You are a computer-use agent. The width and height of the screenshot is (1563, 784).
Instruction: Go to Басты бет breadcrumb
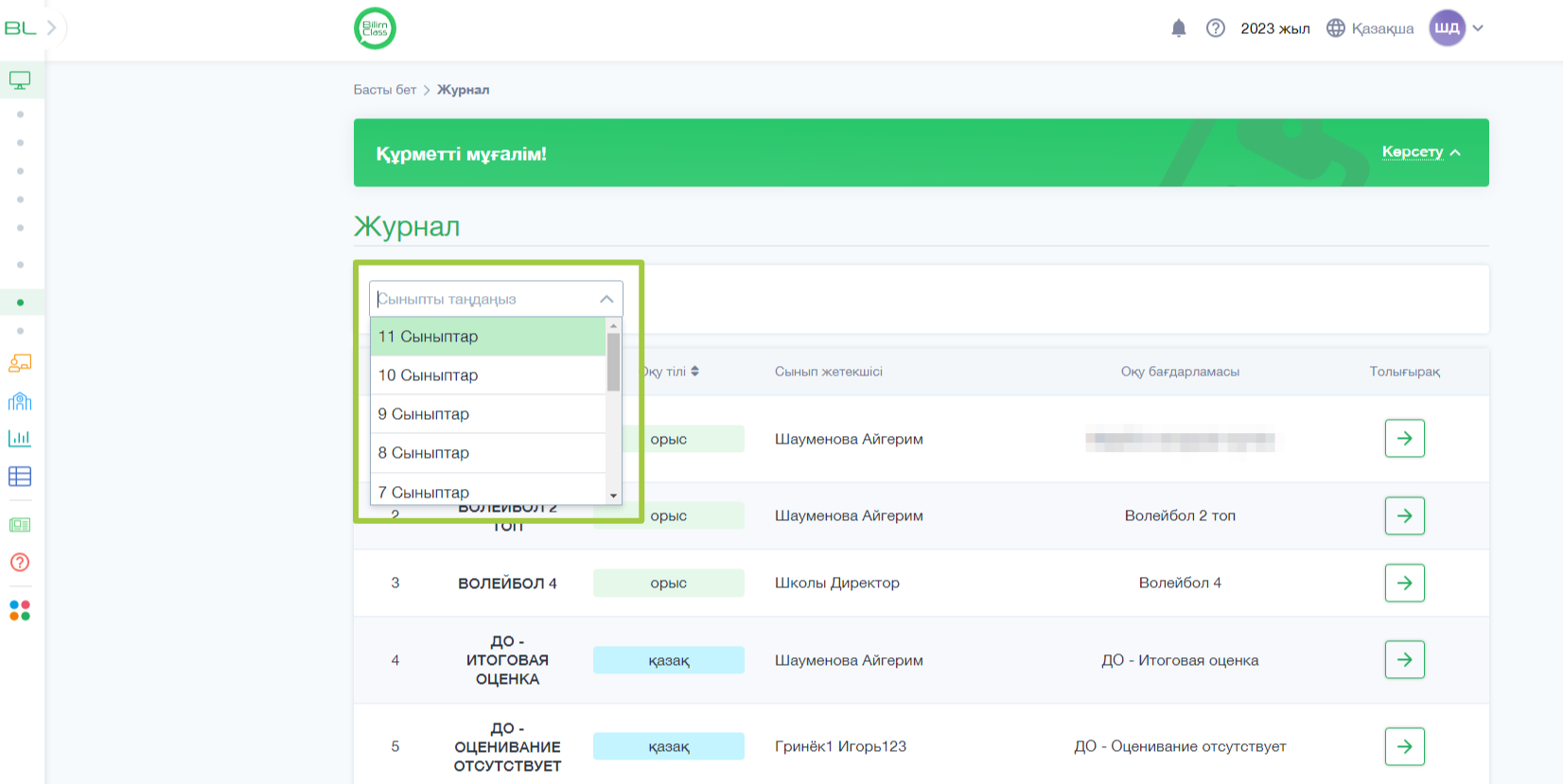pyautogui.click(x=385, y=90)
